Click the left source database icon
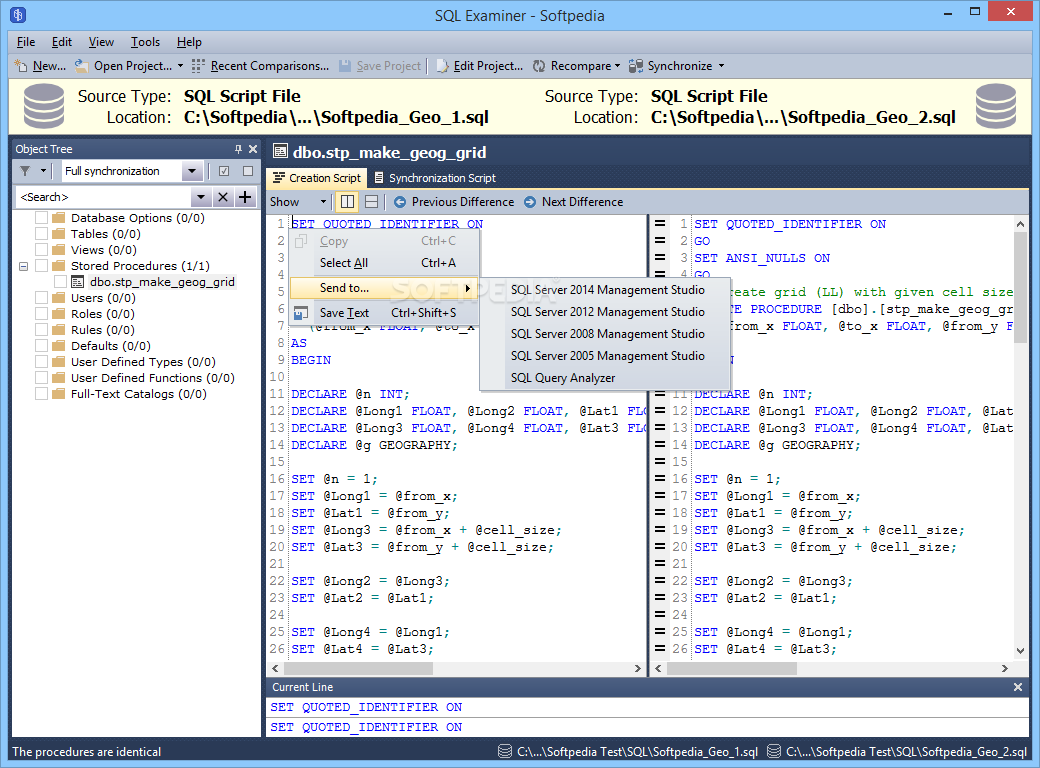 [44, 106]
